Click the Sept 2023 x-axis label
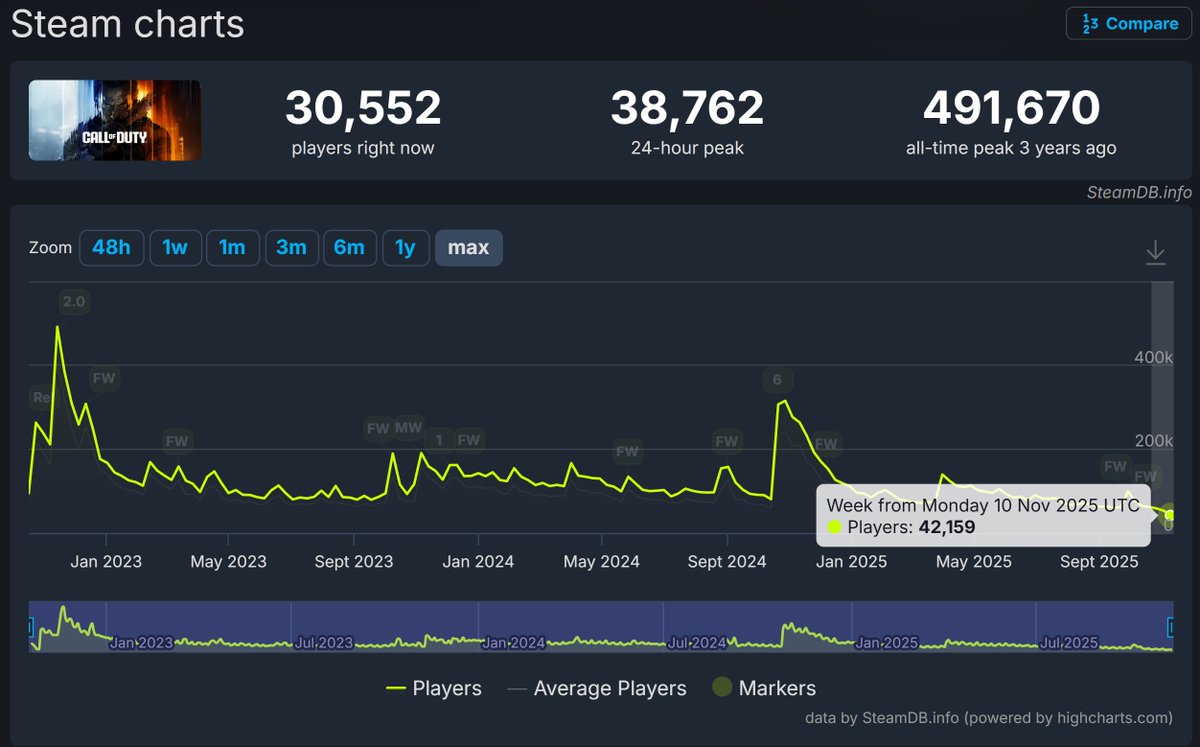 click(x=353, y=561)
